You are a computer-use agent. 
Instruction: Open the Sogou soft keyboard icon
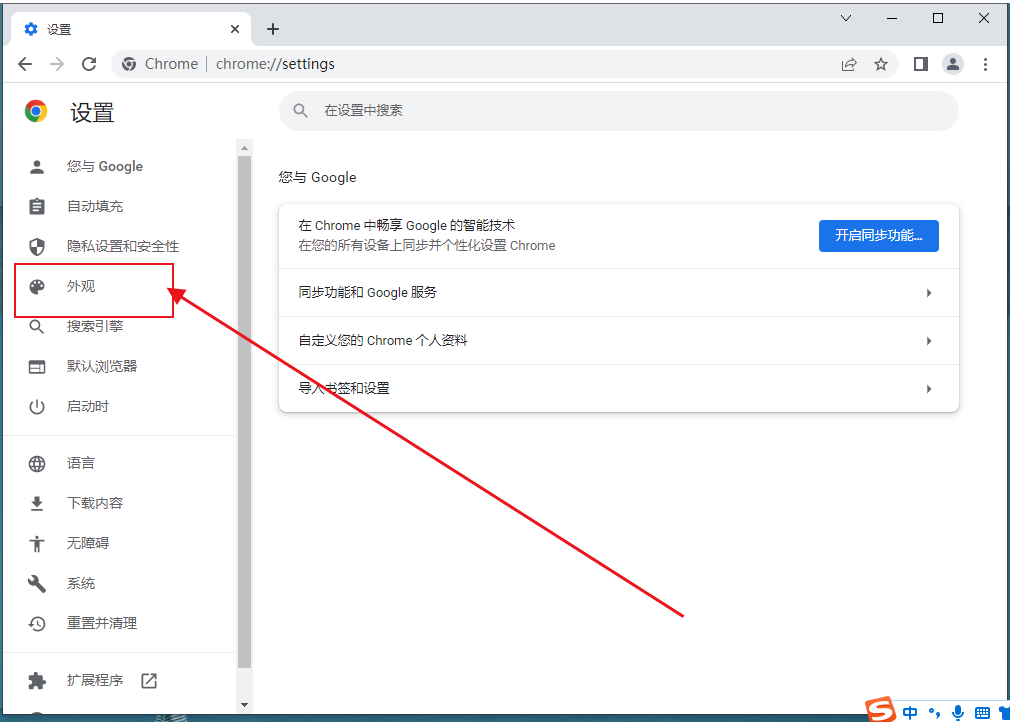tap(982, 712)
